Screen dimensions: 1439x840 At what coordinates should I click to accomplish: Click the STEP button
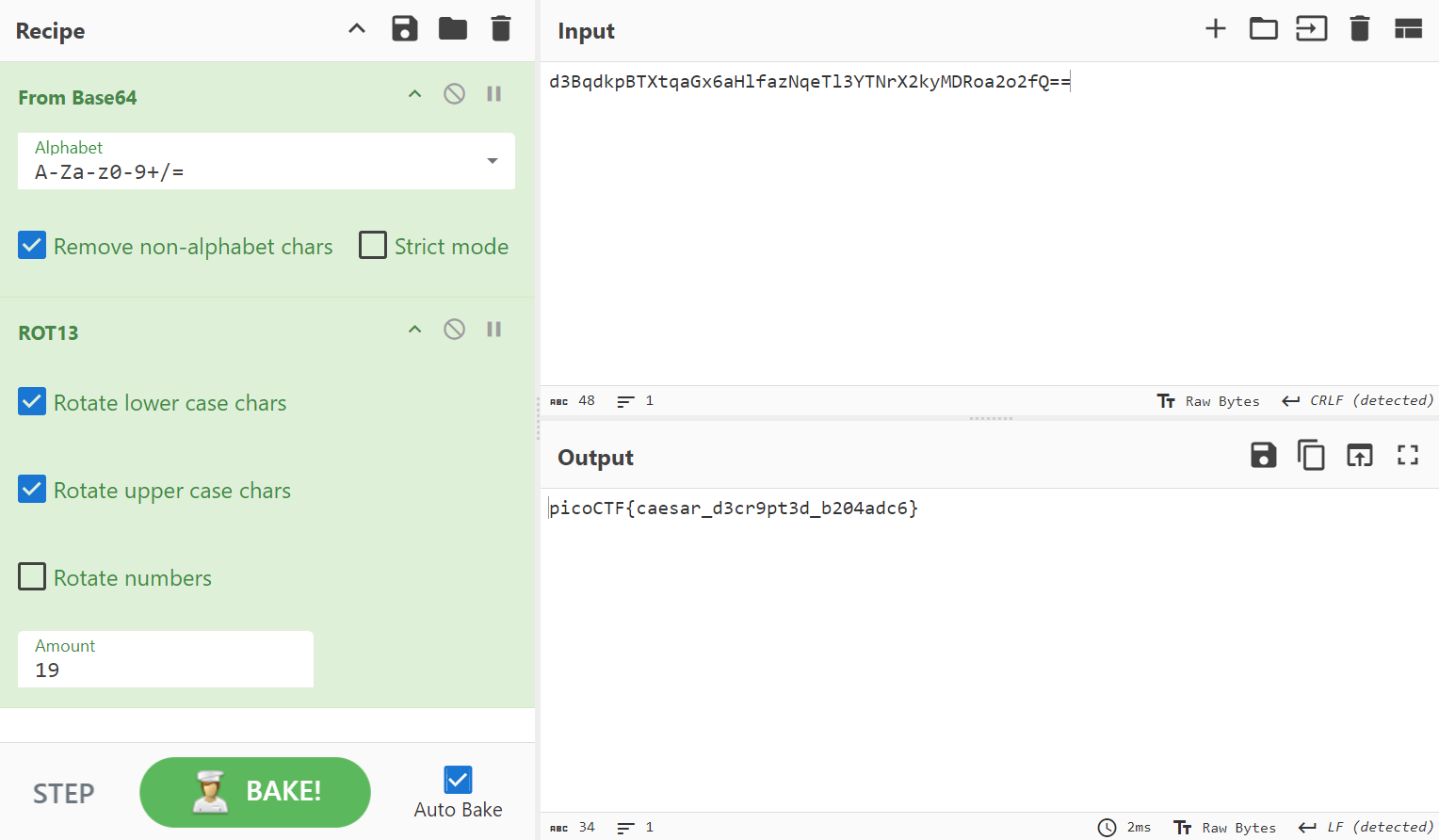[64, 794]
